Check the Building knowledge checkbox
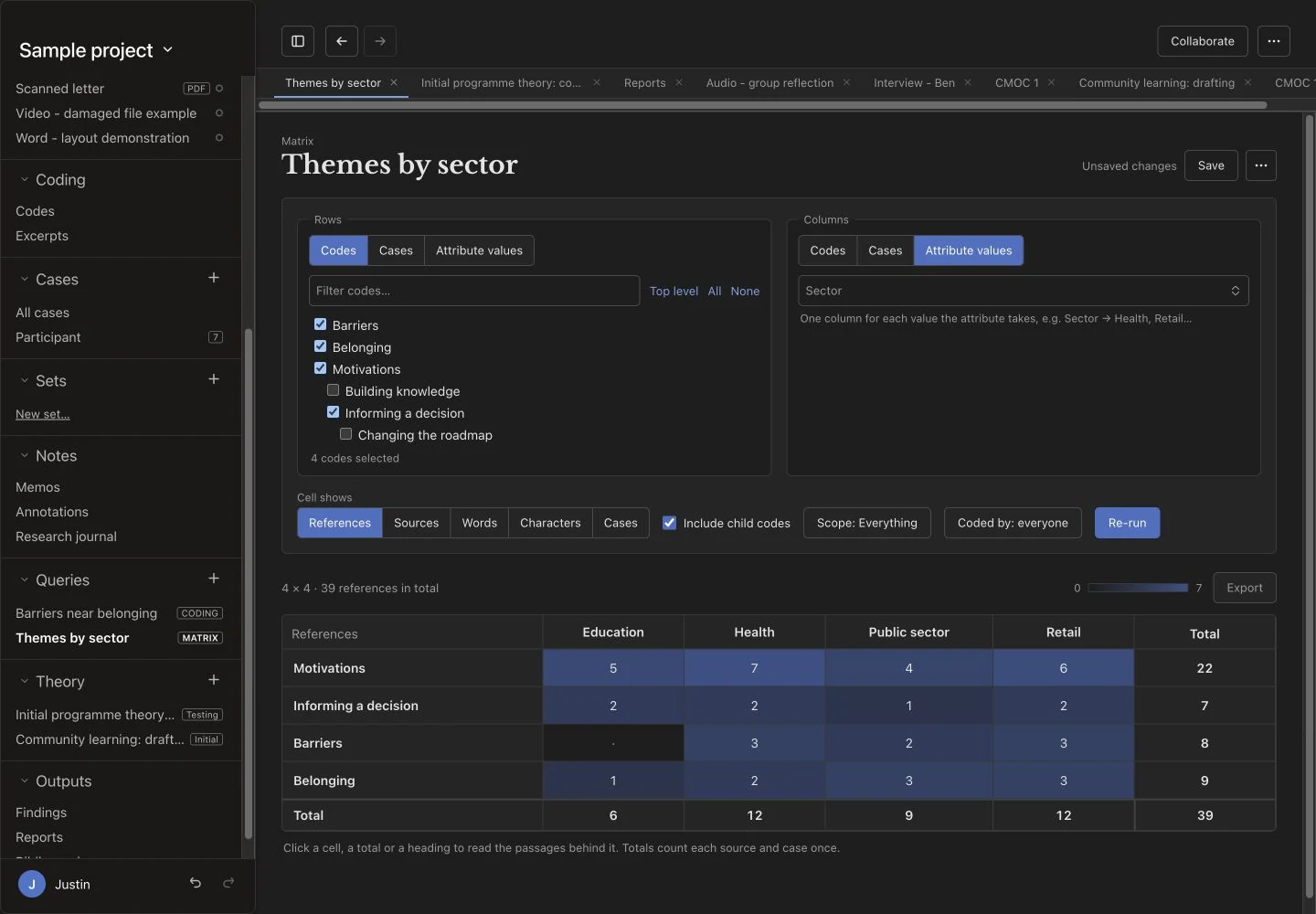The width and height of the screenshot is (1316, 914). pos(333,390)
